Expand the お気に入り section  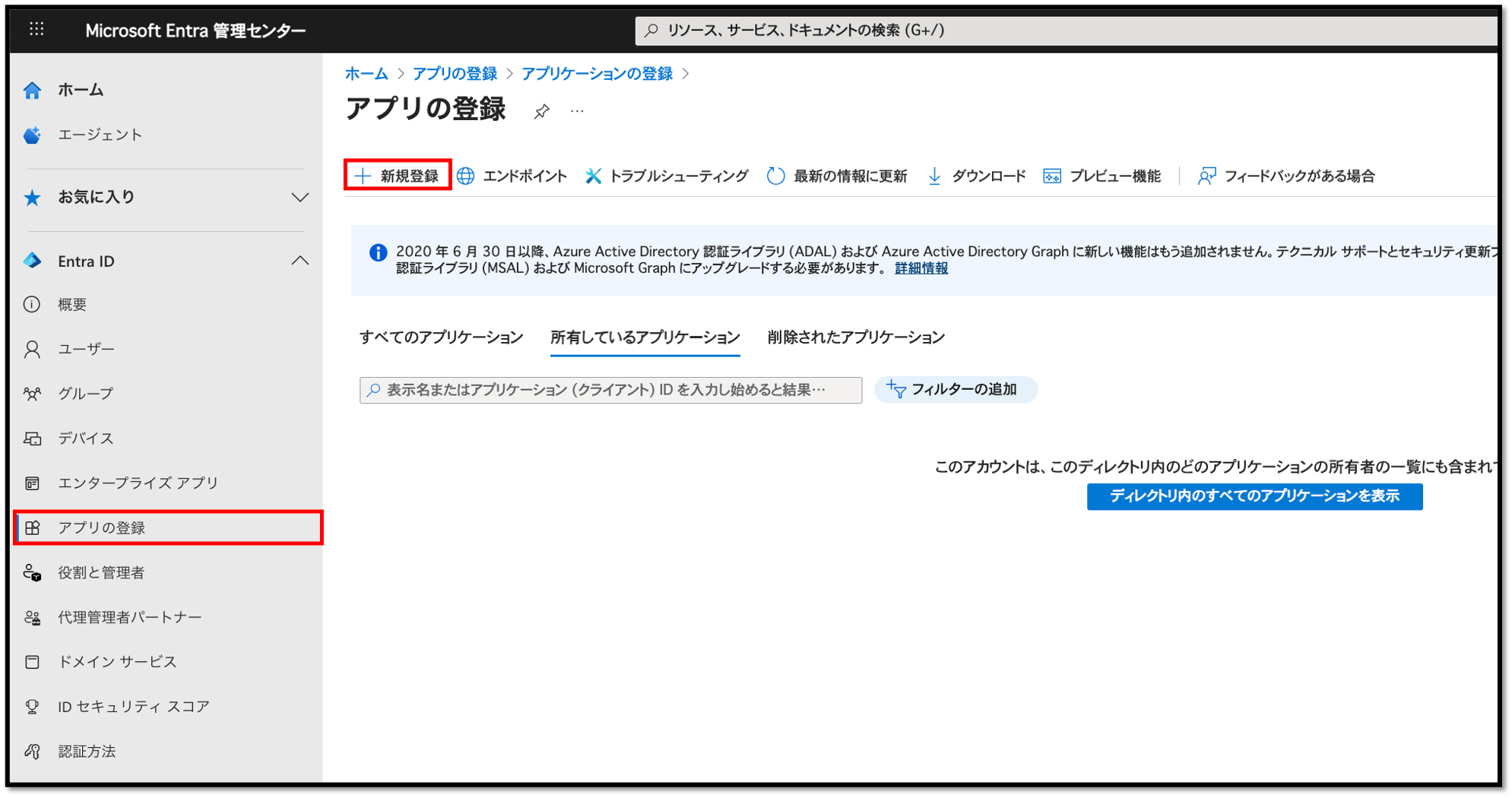tap(301, 197)
